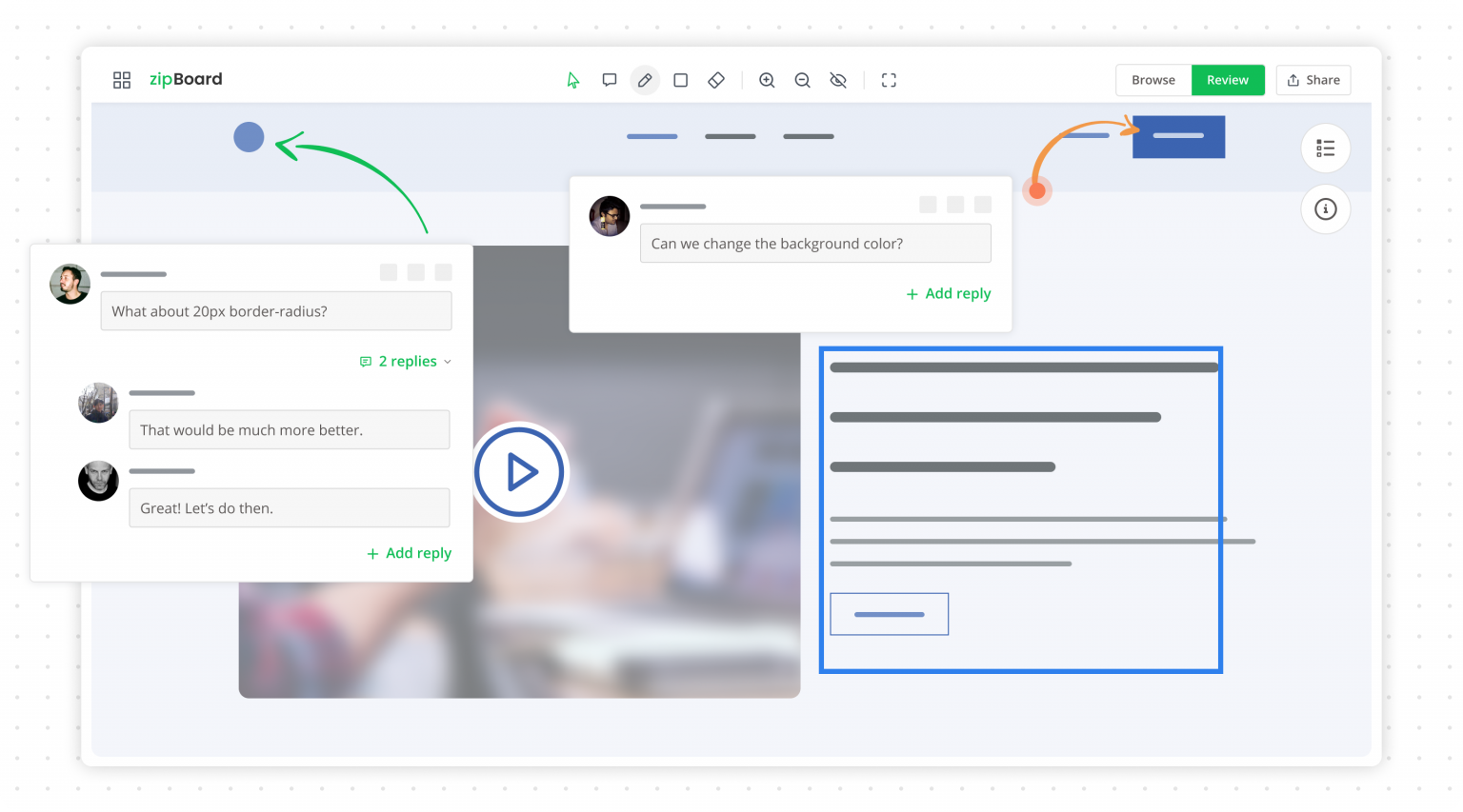1463x812 pixels.
Task: Switch to the Review tab
Action: click(x=1227, y=80)
